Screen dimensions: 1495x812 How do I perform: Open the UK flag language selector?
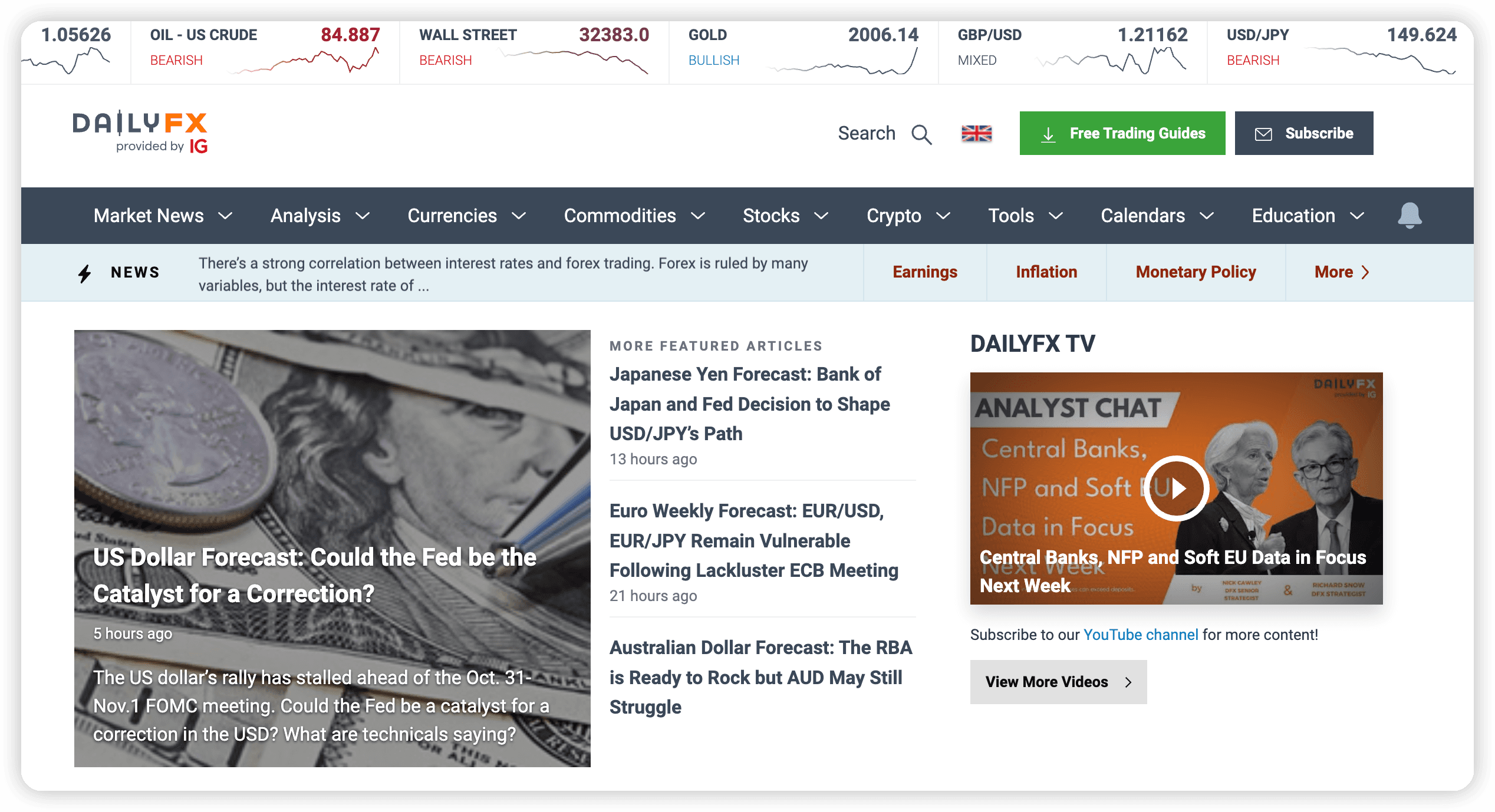[976, 134]
